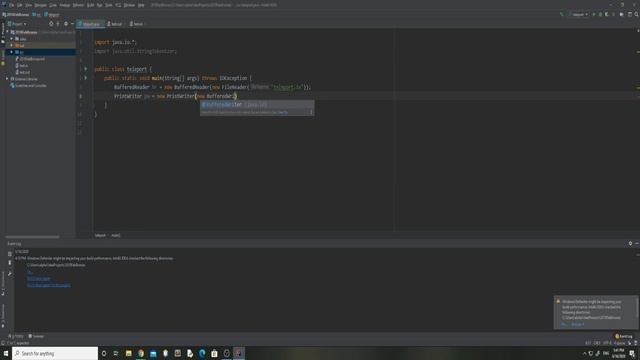
Task: Toggle soft-wrap icon in Event Log
Action: pyautogui.click(x=10, y=254)
